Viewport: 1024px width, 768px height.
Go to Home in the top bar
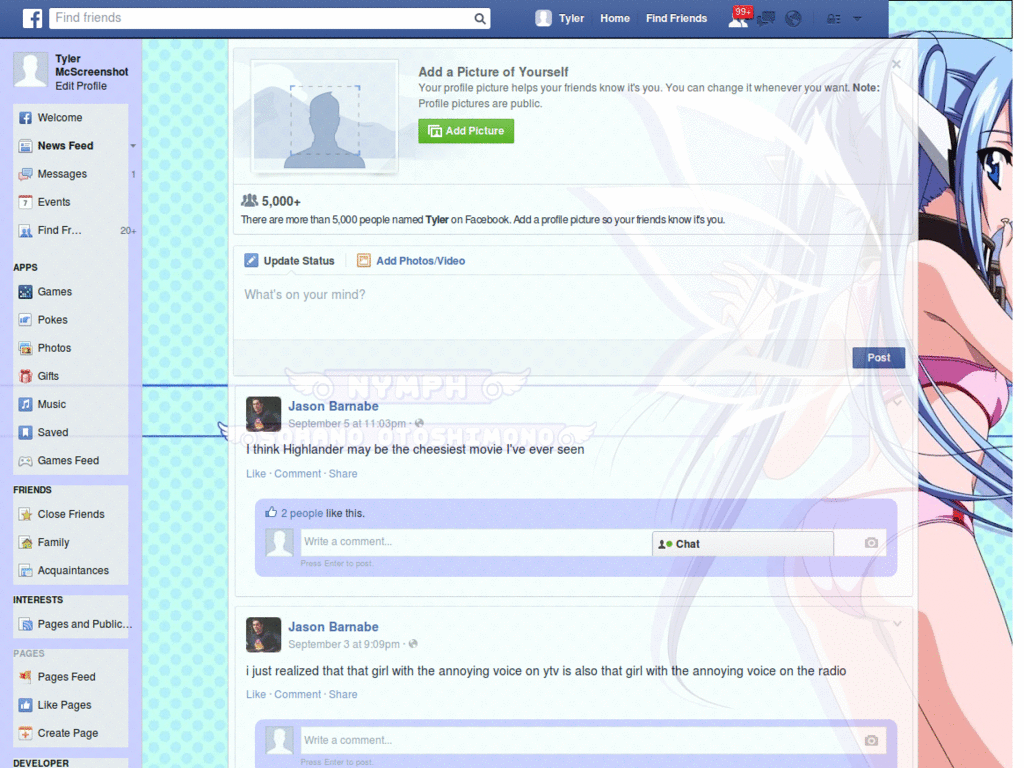click(x=615, y=18)
